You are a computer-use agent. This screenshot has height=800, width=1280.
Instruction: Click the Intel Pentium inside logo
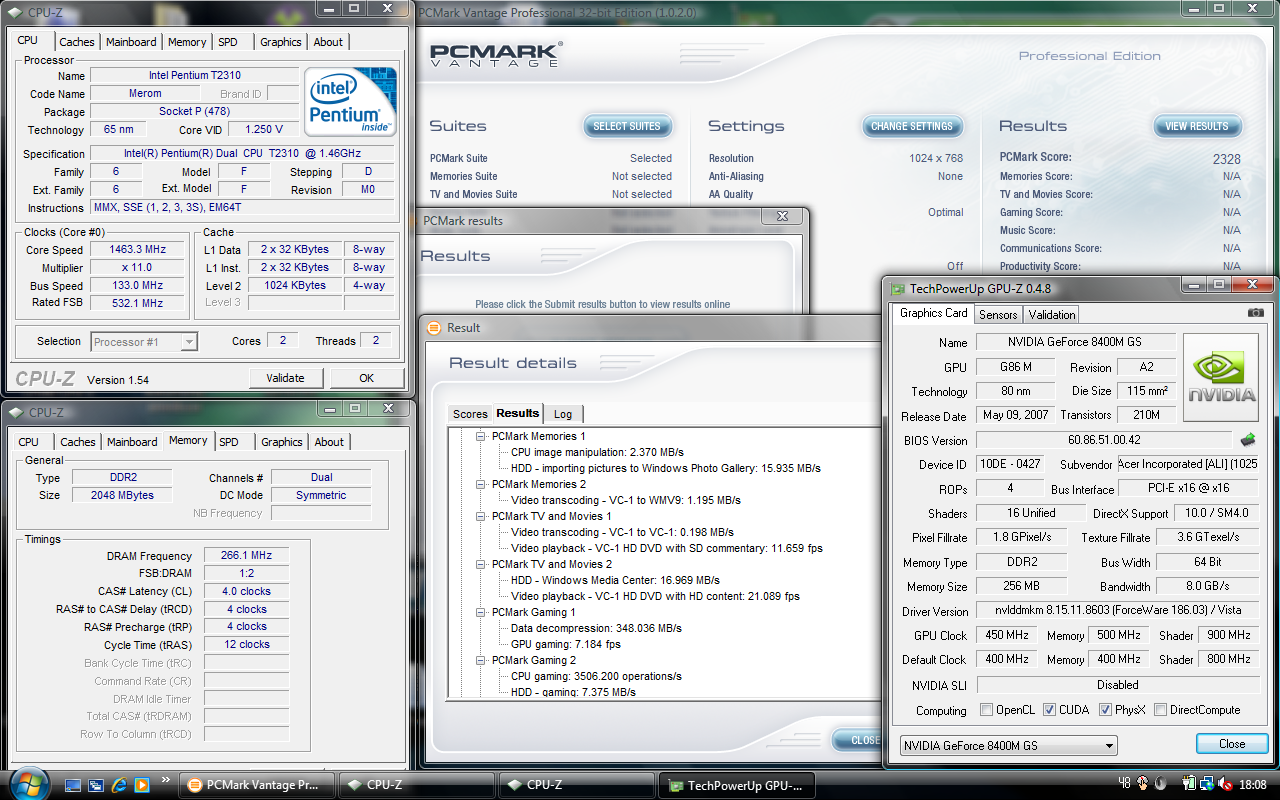coord(350,102)
